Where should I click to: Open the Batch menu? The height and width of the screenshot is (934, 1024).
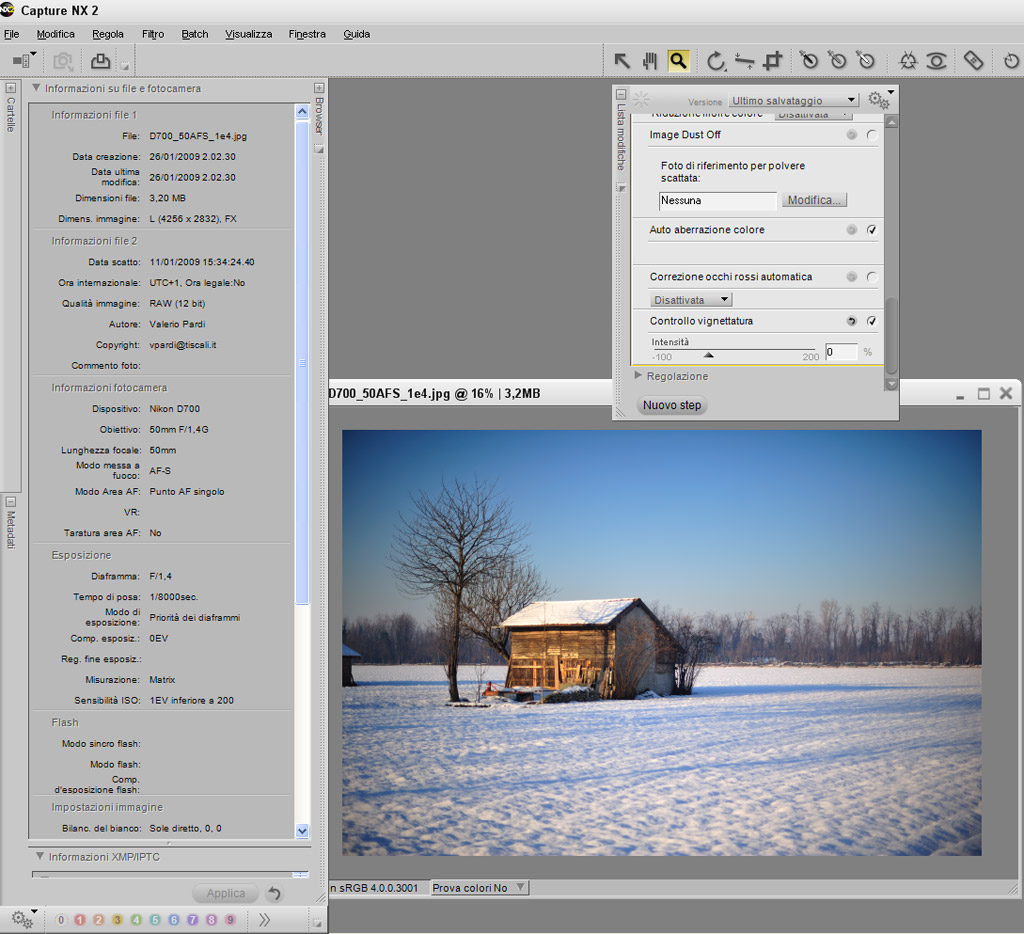[x=195, y=34]
